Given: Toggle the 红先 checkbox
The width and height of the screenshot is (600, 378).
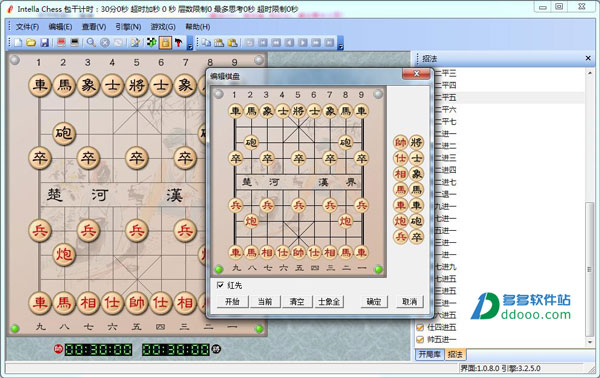Looking at the screenshot, I should tap(220, 285).
